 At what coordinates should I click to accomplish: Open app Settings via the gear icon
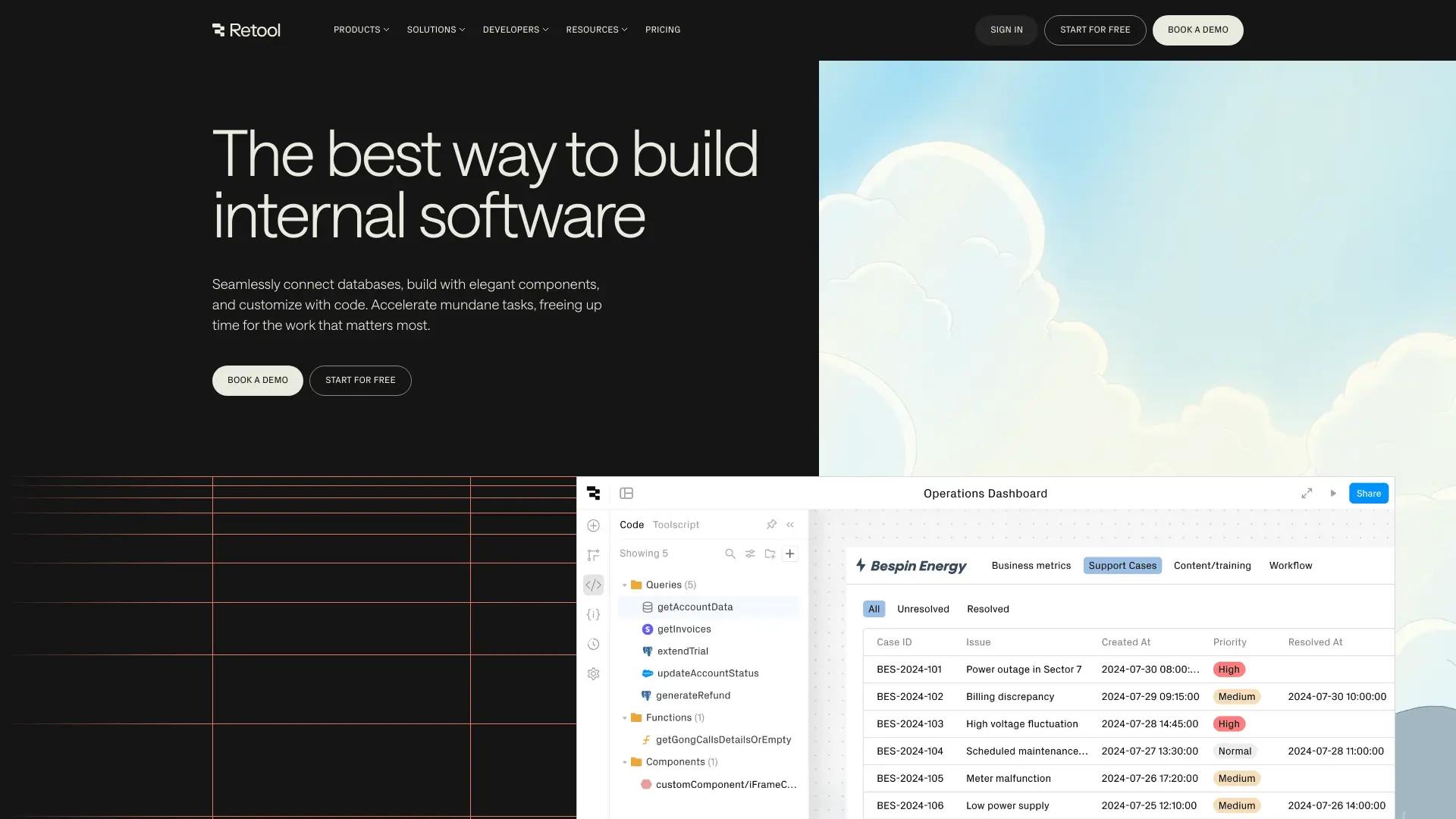[593, 673]
